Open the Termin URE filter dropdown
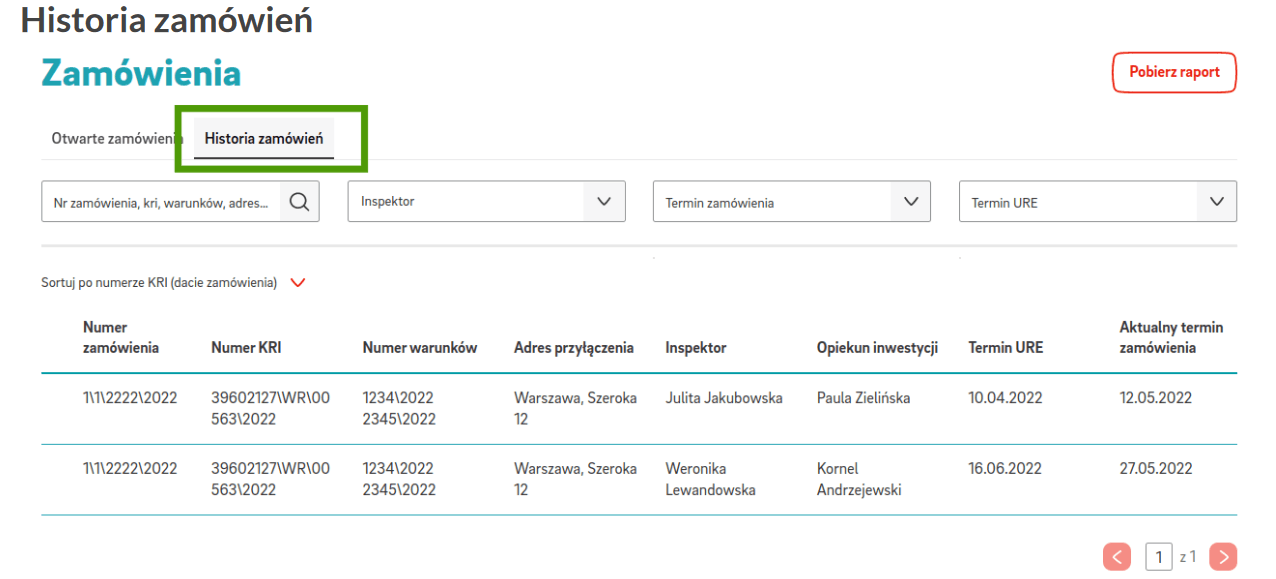The width and height of the screenshot is (1276, 579). pyautogui.click(x=1097, y=201)
